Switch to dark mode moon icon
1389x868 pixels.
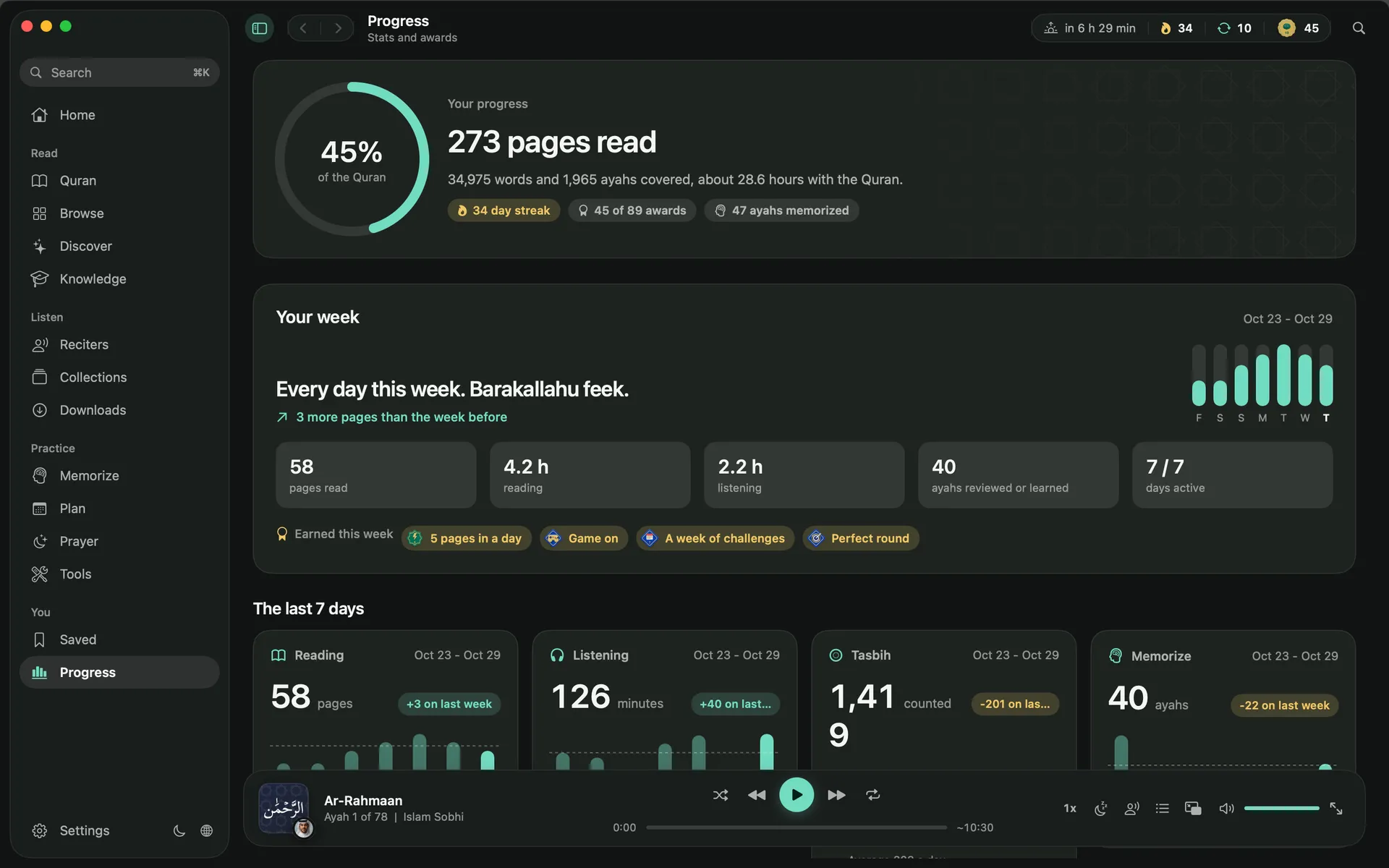pyautogui.click(x=179, y=831)
